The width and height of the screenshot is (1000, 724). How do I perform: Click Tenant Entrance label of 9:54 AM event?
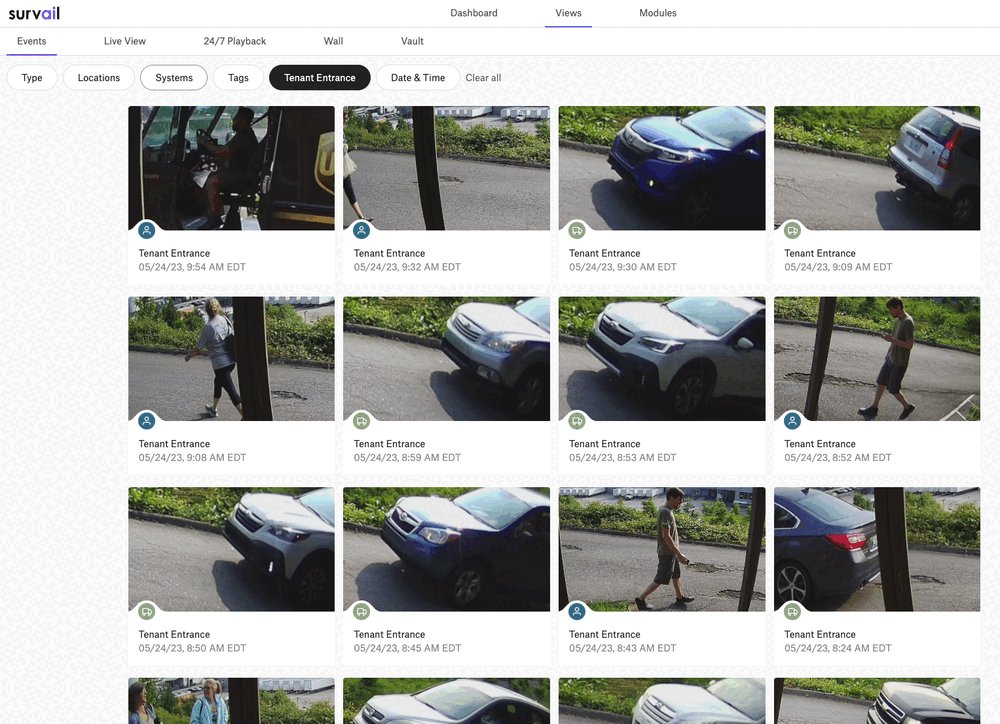click(x=174, y=253)
